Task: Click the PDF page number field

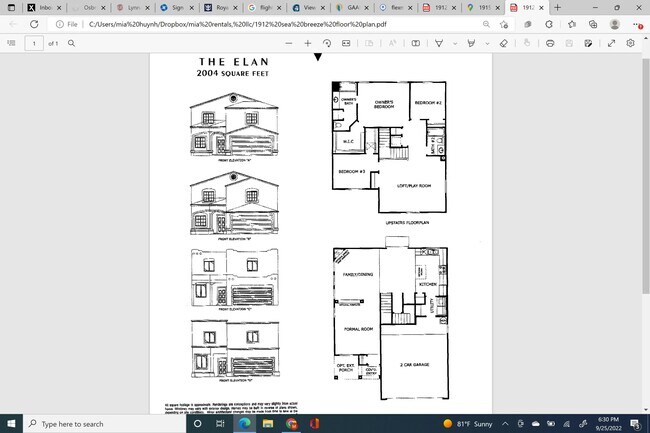Action: [34, 43]
